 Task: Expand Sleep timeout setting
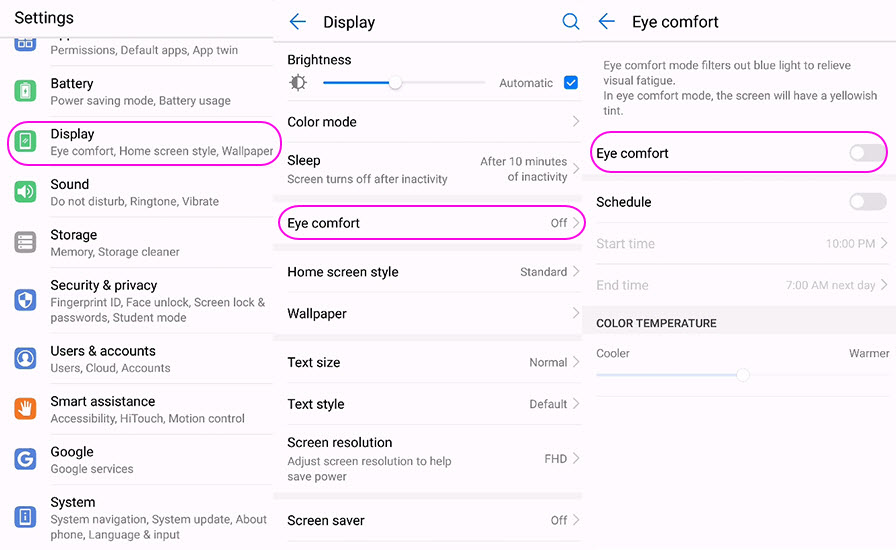tap(430, 169)
